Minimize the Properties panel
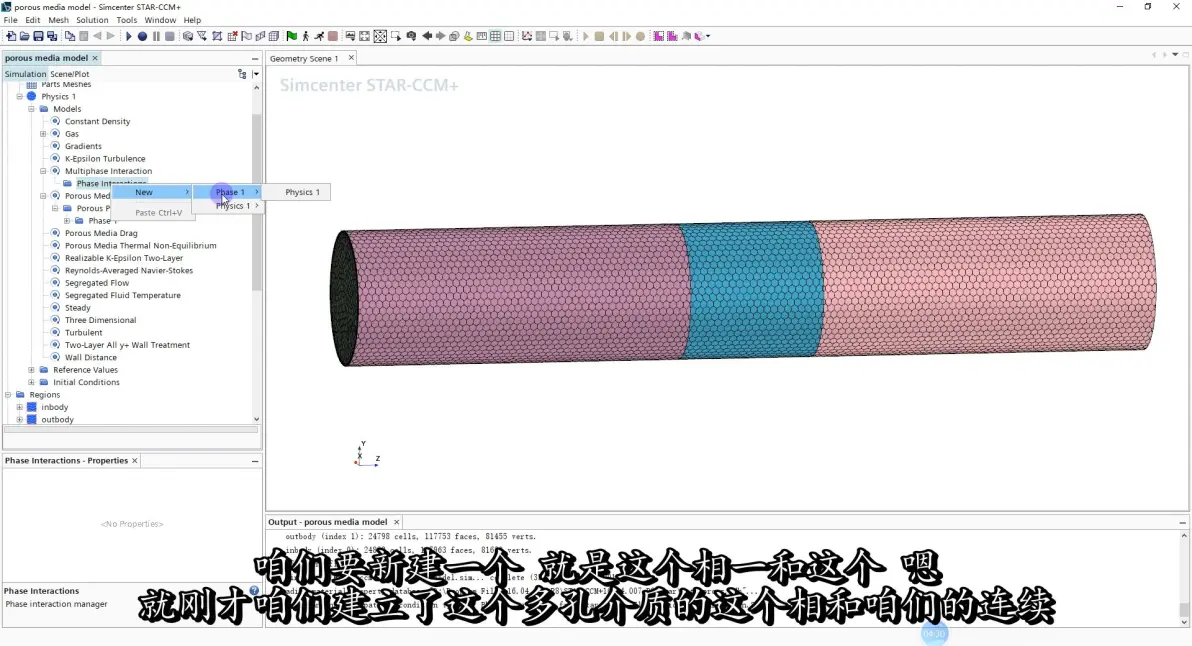This screenshot has height=646, width=1192. pos(255,461)
